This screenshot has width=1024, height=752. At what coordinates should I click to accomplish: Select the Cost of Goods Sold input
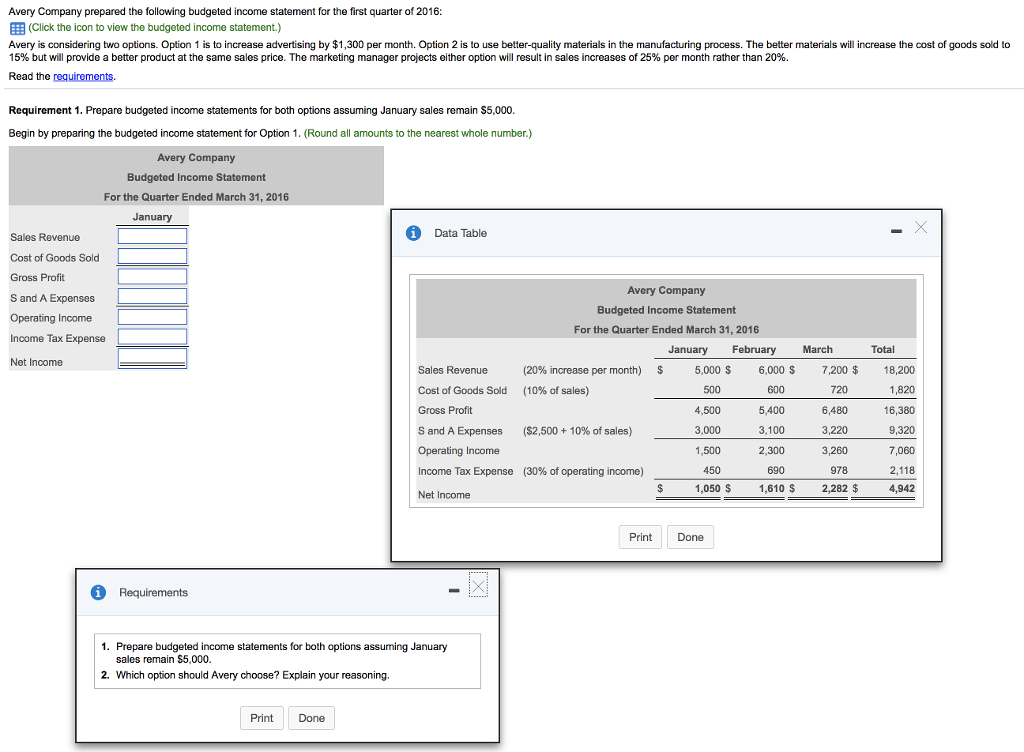(x=152, y=256)
